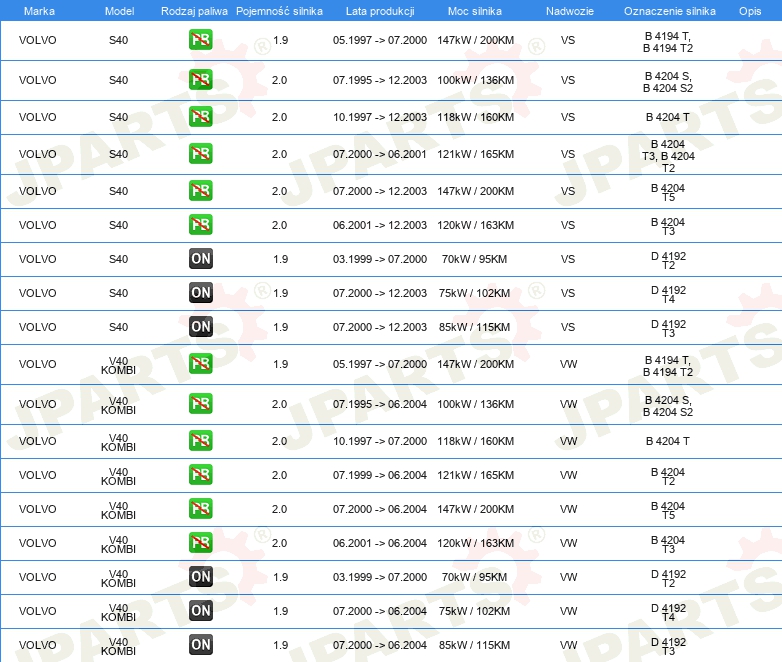
Task: Click the Marka column header
Action: click(39, 11)
